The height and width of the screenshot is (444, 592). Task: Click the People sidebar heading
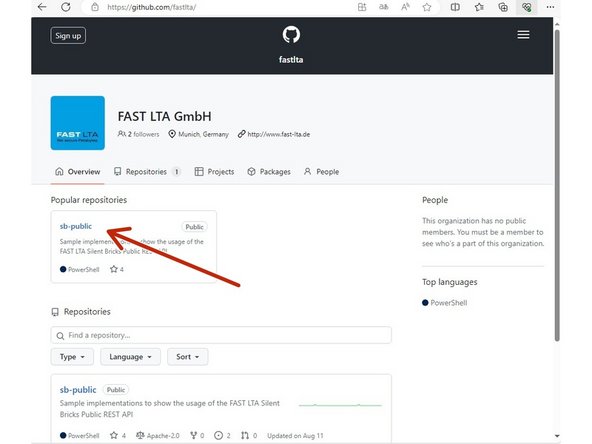tap(435, 200)
